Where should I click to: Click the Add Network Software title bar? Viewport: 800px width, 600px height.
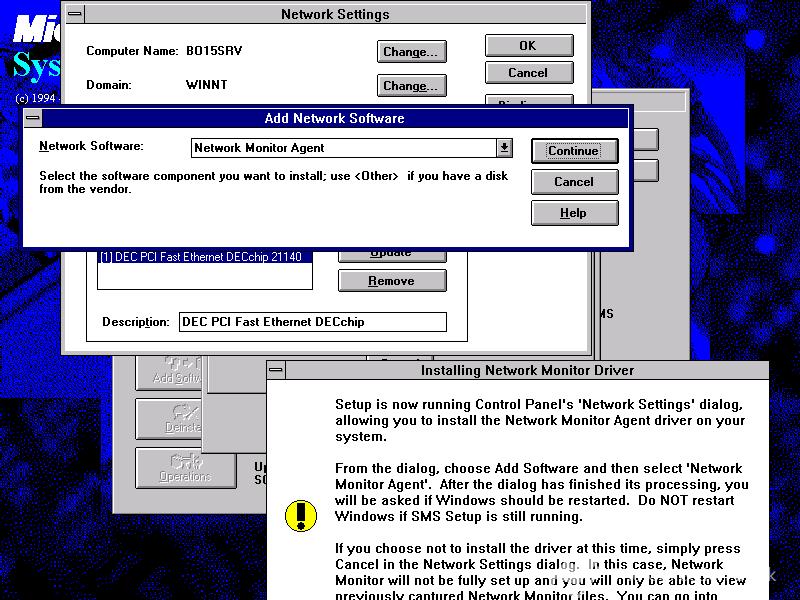click(x=335, y=118)
